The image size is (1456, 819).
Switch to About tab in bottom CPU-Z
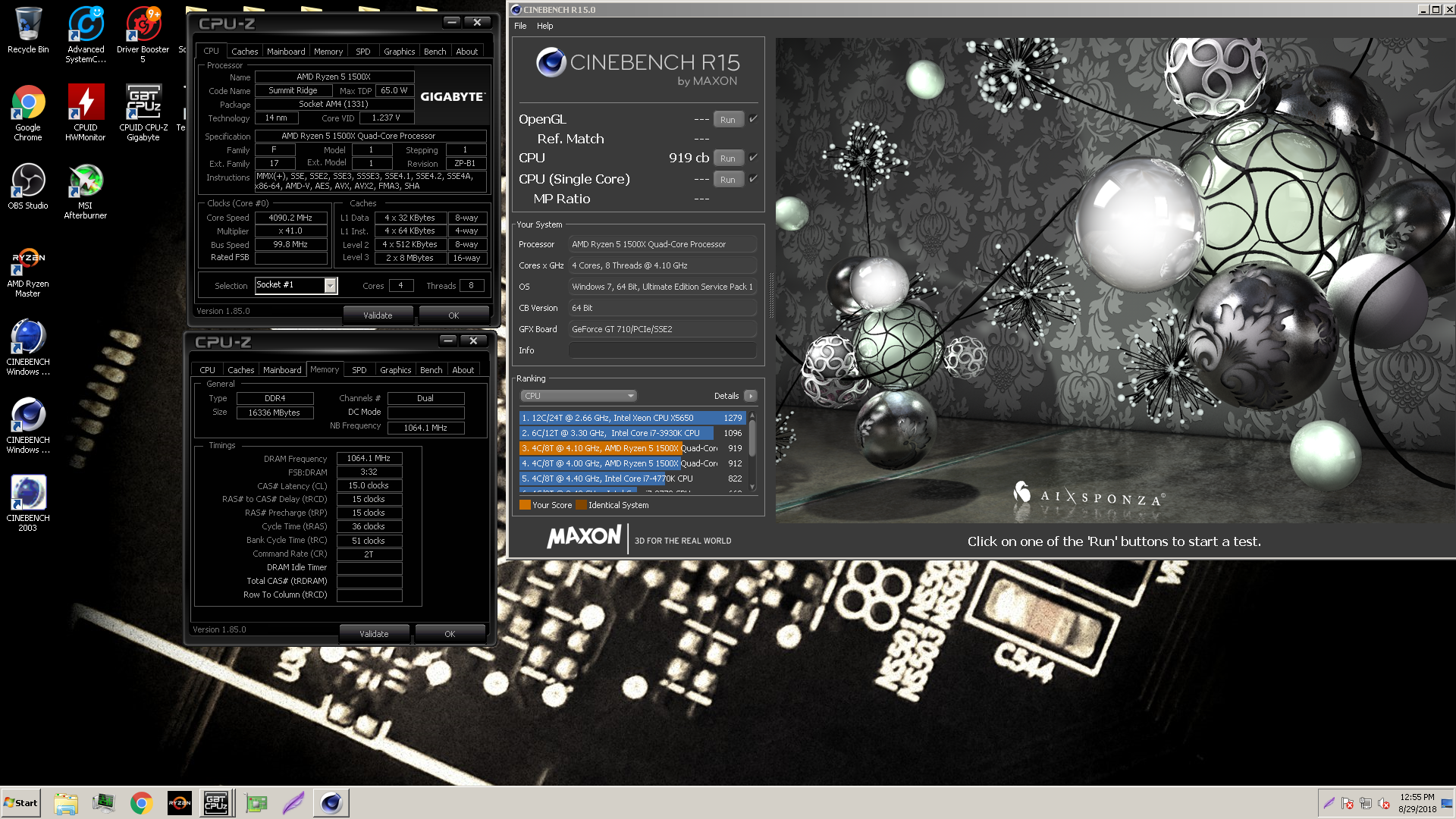pos(463,370)
